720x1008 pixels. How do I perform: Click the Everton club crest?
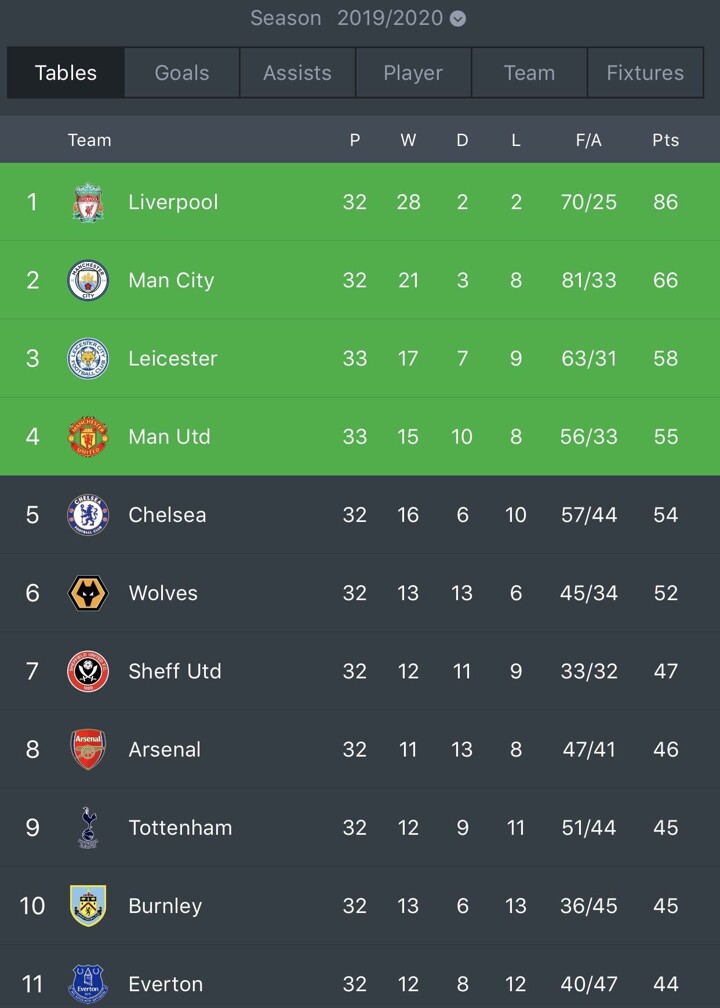point(88,984)
